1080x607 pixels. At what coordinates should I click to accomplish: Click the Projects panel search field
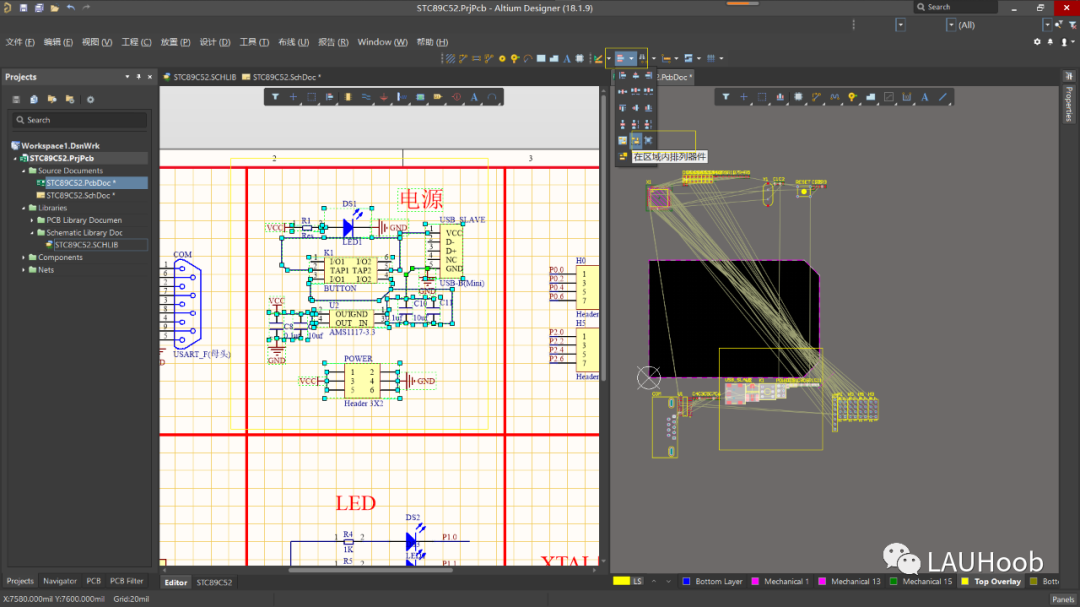click(x=80, y=120)
